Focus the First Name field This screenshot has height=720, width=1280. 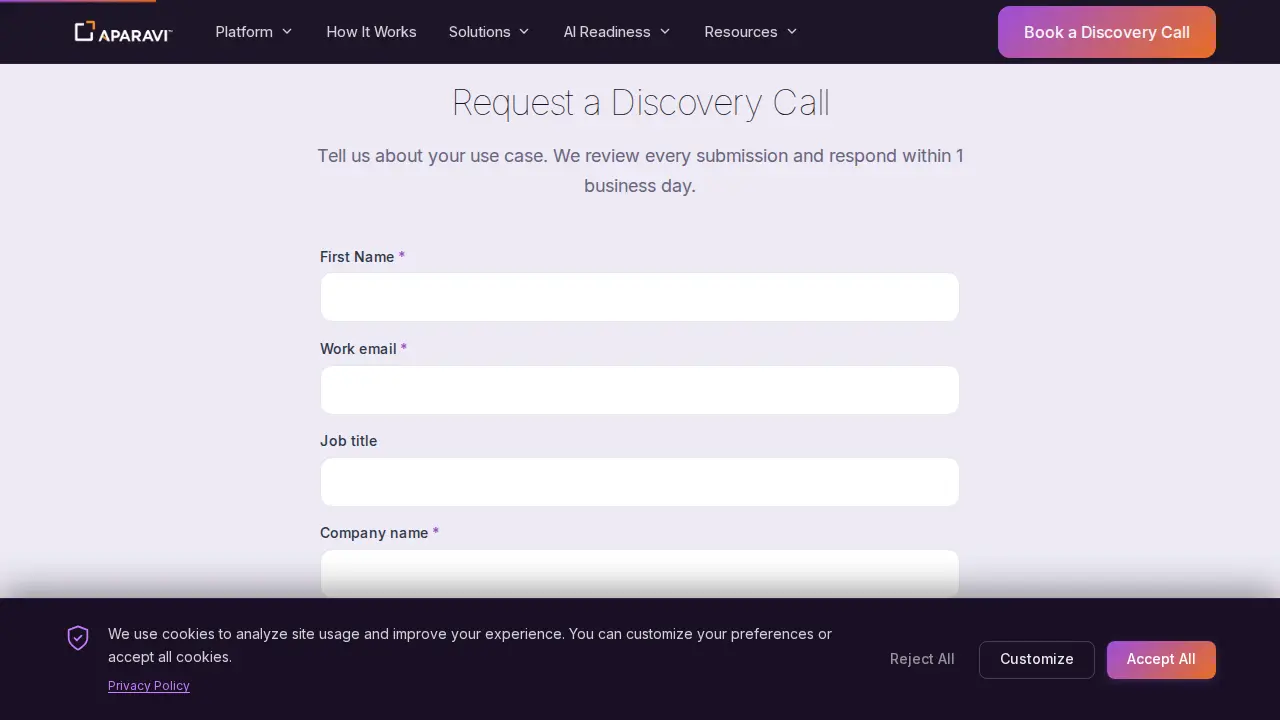point(640,297)
